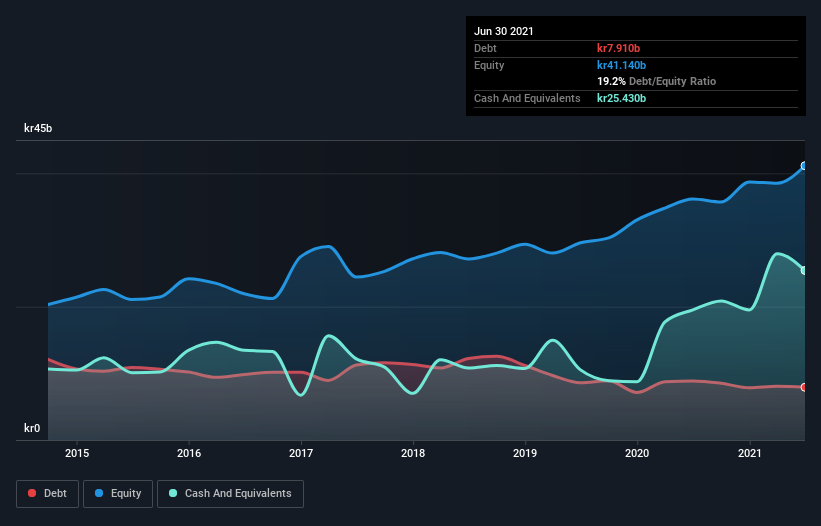Click the teal Cash endpoint marker
Viewport: 821px width, 526px height.
tap(804, 271)
